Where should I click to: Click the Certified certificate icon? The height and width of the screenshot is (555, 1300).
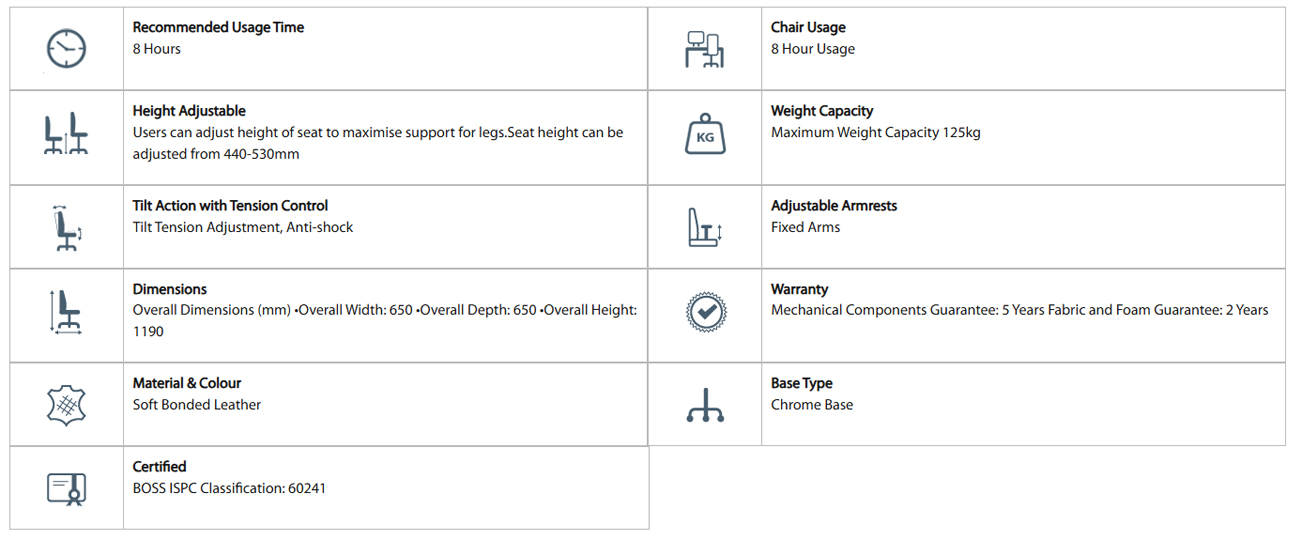coord(67,488)
